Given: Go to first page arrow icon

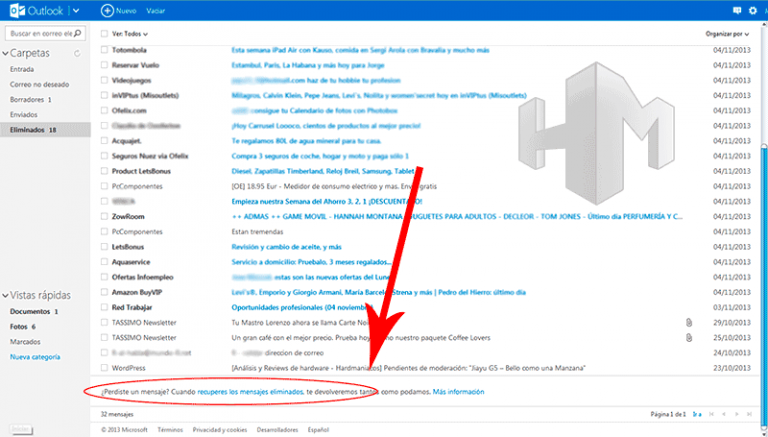Looking at the screenshot, I should pos(711,414).
